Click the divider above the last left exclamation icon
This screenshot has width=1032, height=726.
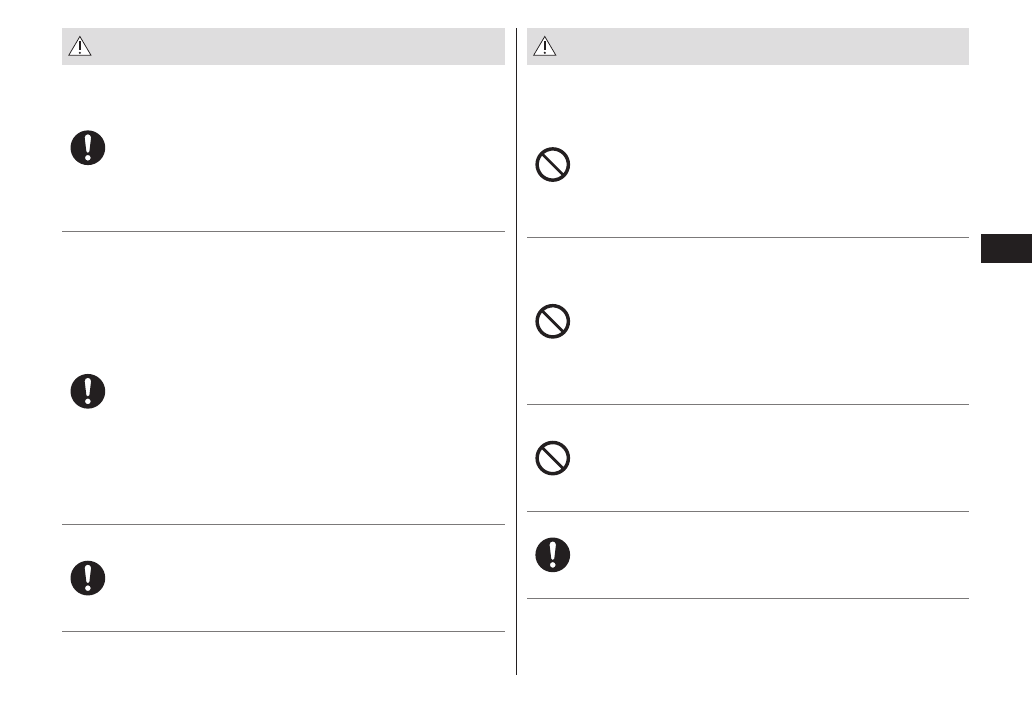283,524
